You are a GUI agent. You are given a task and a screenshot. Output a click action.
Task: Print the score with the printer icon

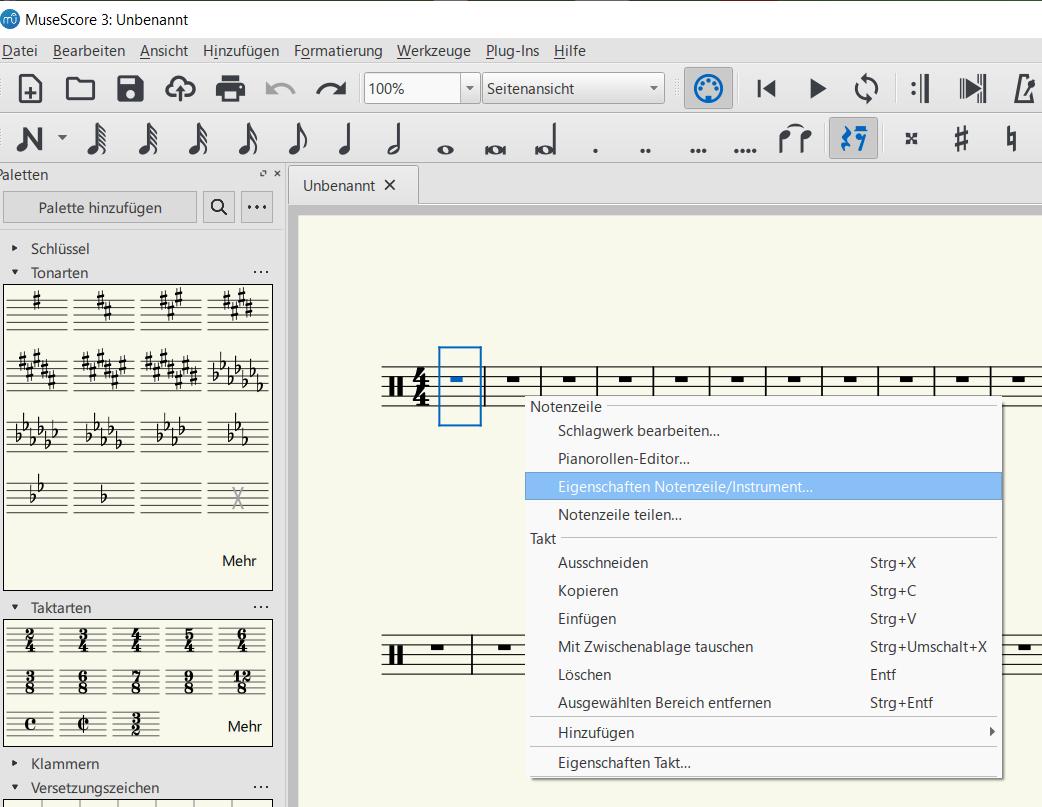pos(230,88)
